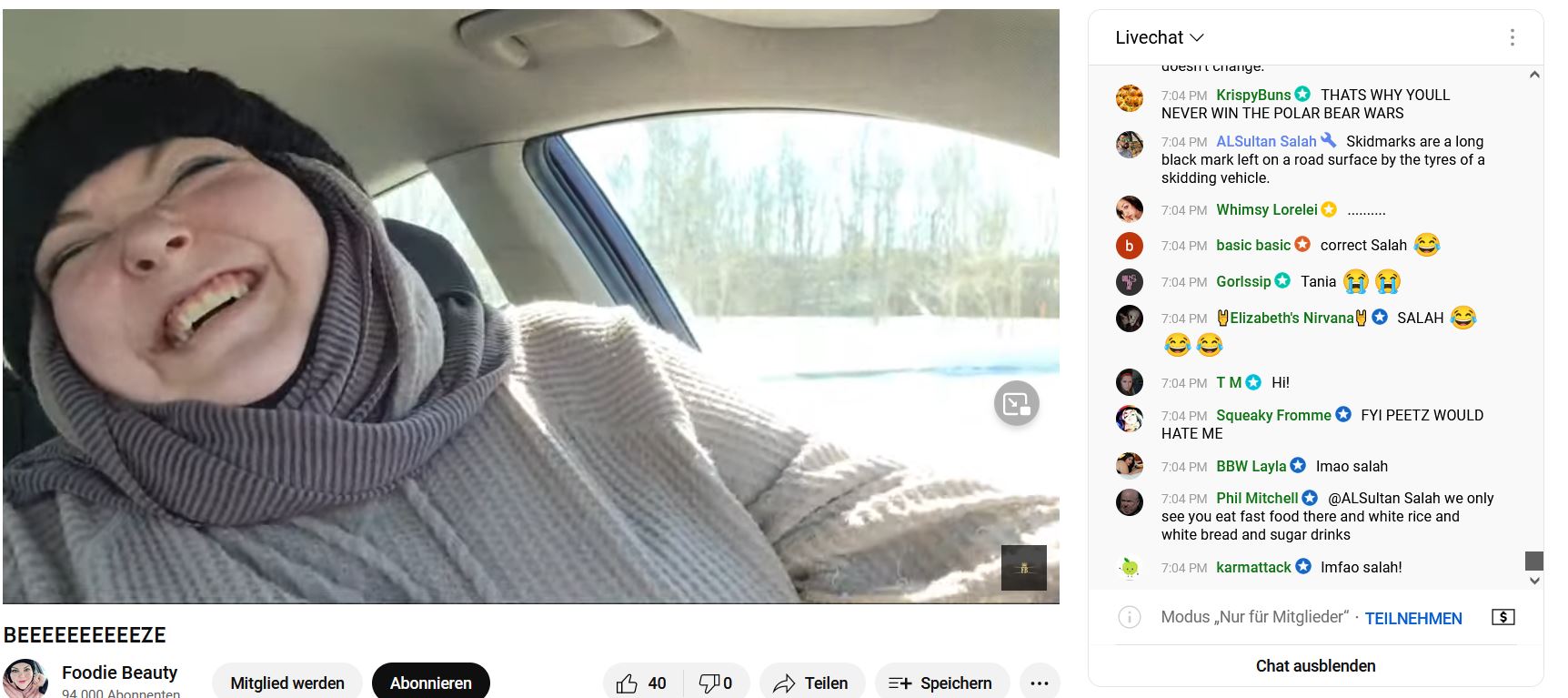1568x698 pixels.
Task: Save the video with Speichern
Action: tap(941, 683)
